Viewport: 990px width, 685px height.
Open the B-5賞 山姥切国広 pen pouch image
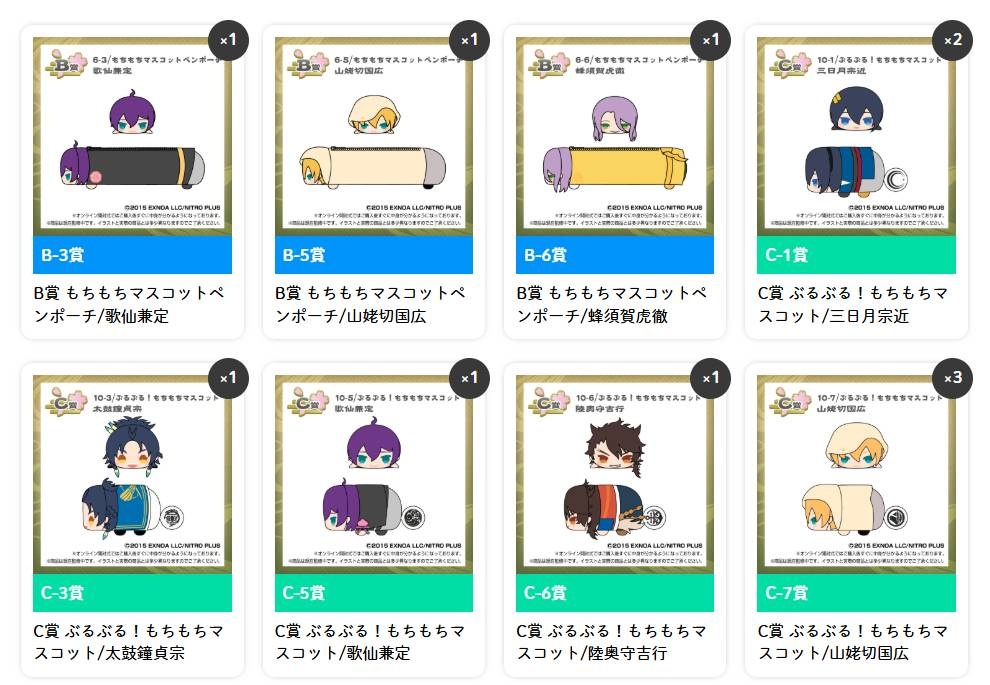374,136
